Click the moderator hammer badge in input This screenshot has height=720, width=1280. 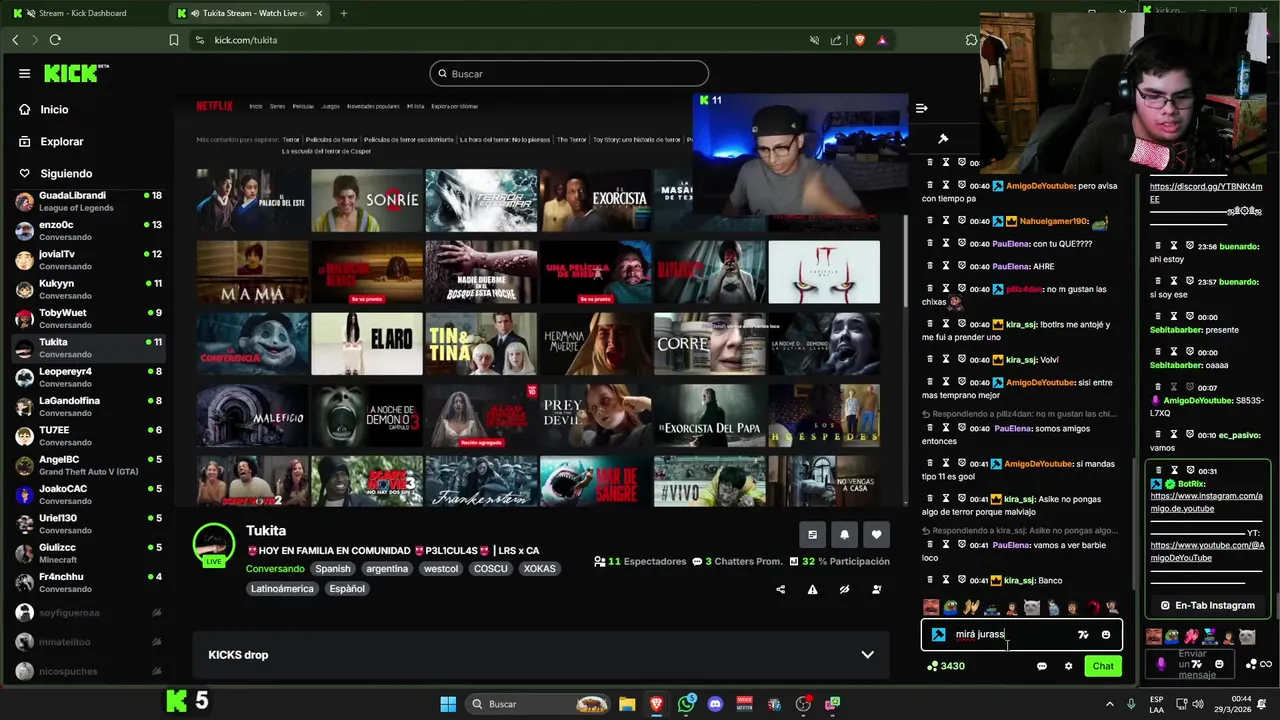click(938, 634)
